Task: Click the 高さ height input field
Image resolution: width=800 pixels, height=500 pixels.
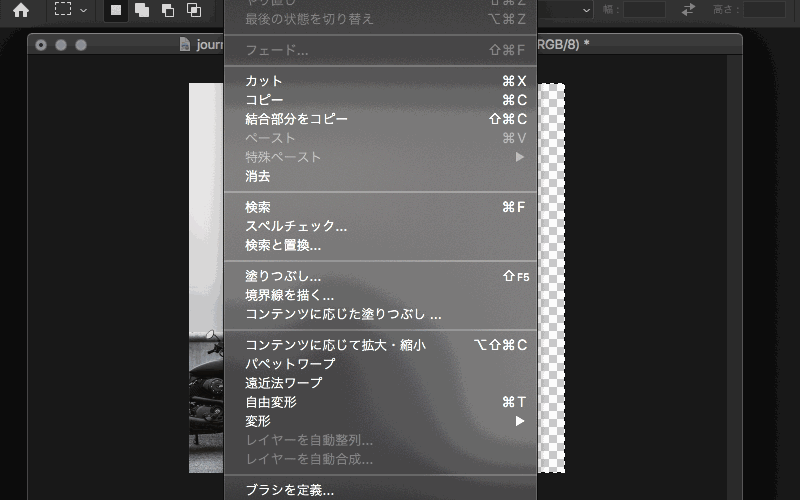Action: 764,9
